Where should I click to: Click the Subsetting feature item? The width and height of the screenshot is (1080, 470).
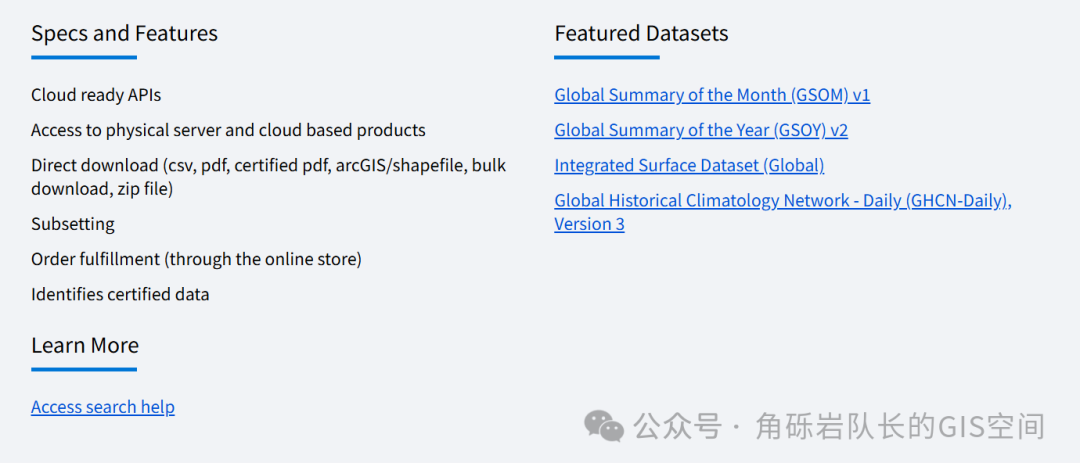coord(73,224)
